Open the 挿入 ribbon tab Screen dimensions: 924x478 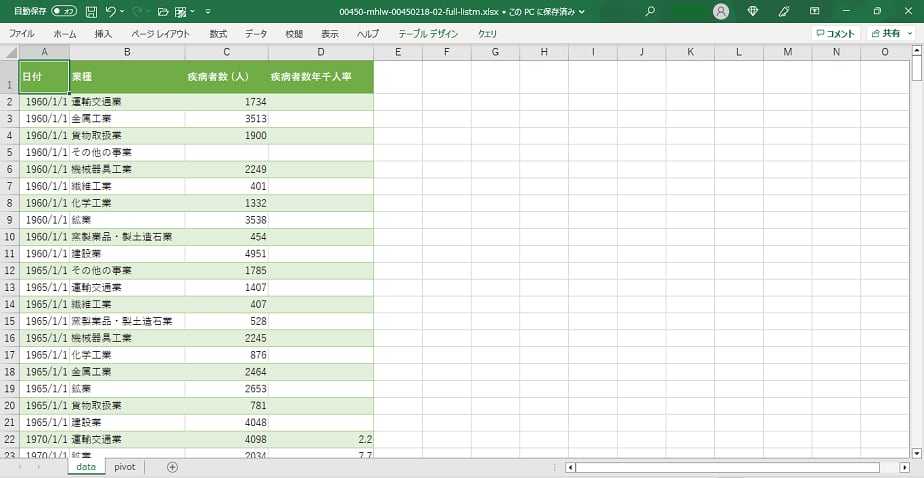[103, 33]
